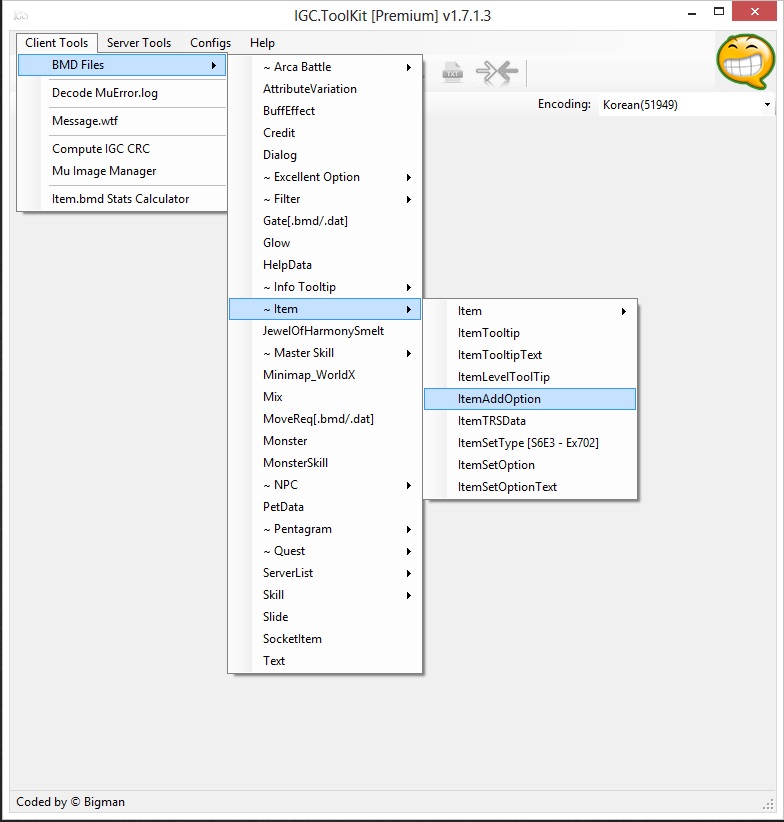This screenshot has width=784, height=822.
Task: Click the window resize grip
Action: click(x=768, y=804)
